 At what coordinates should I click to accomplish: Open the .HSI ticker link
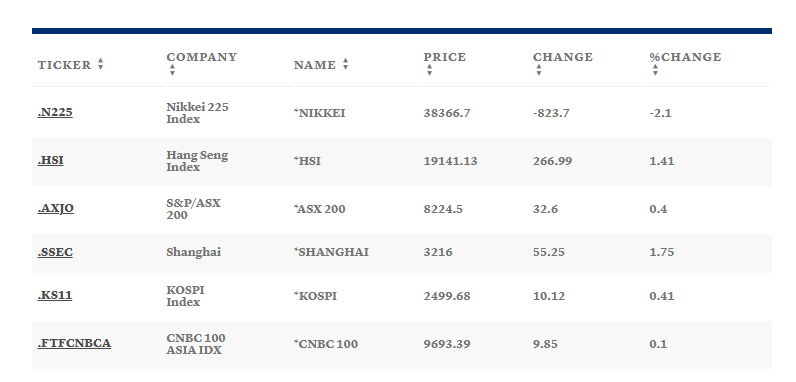click(x=50, y=161)
